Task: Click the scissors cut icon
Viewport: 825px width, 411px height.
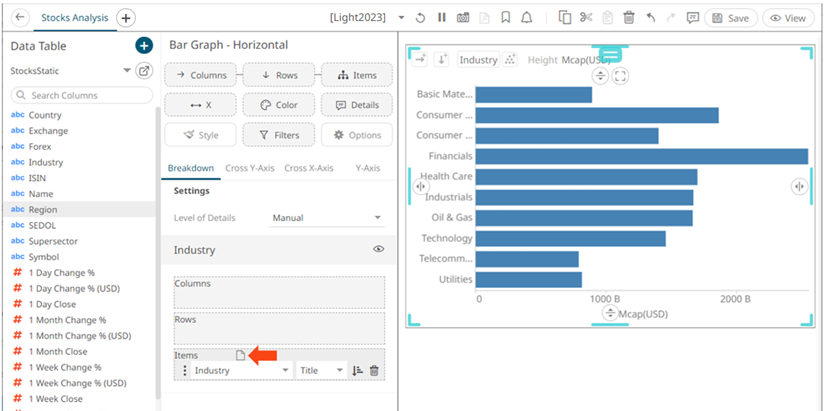Action: click(586, 17)
